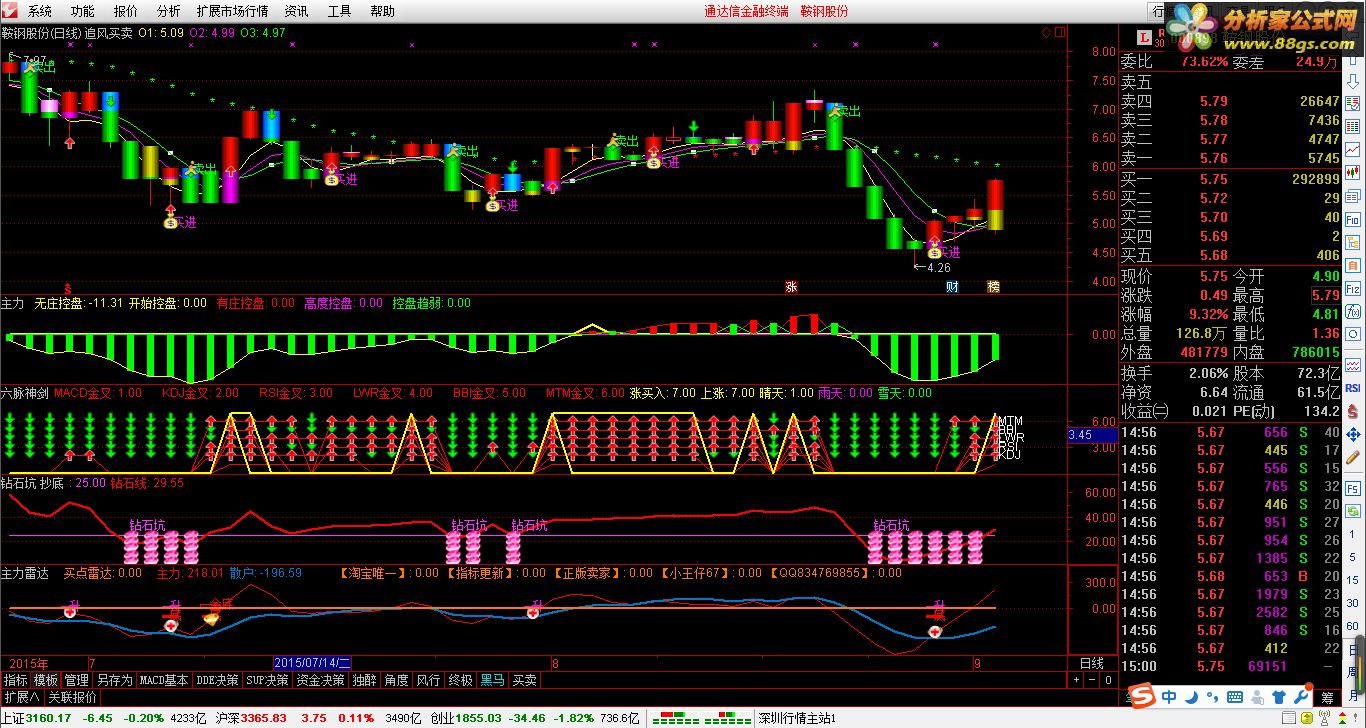Viewport: 1366px width, 728px height.
Task: Click the red dollar sign icon
Action: (1353, 411)
